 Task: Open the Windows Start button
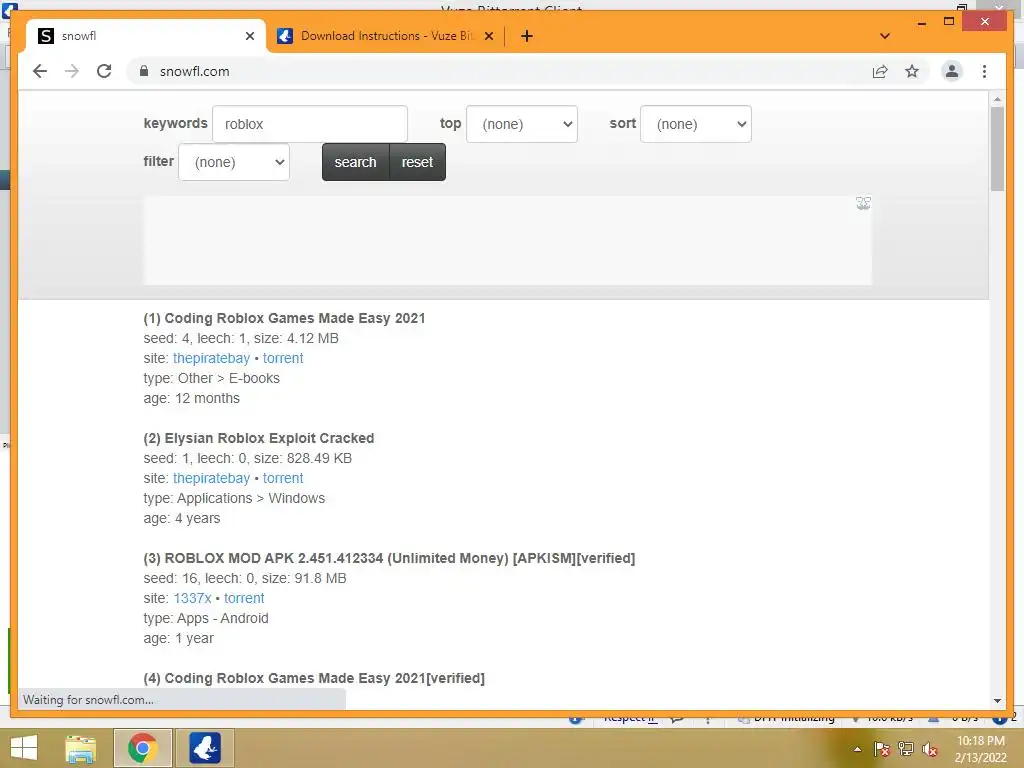[x=24, y=748]
